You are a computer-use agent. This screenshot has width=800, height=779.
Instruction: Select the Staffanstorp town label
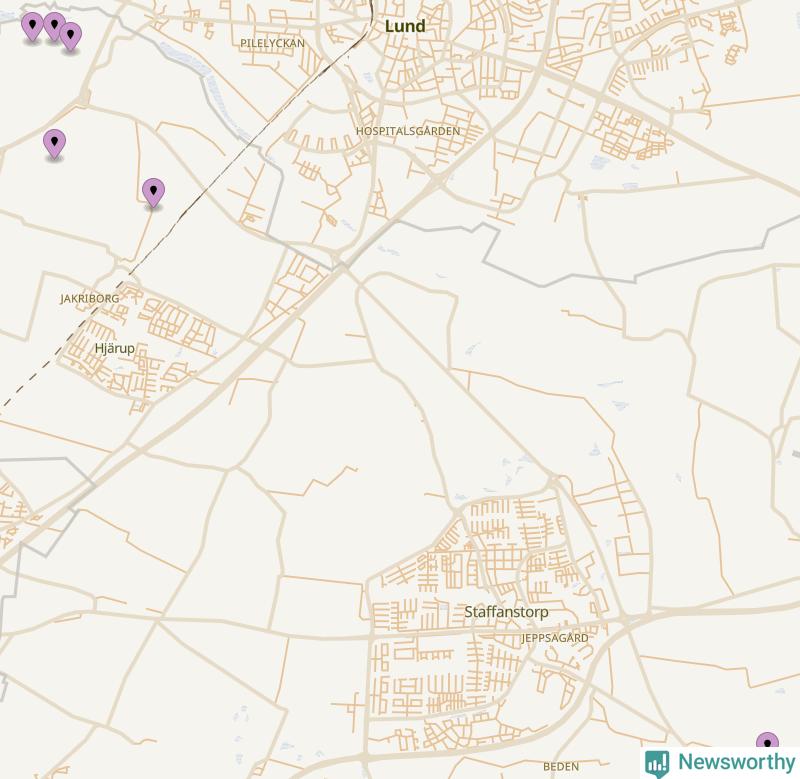506,612
